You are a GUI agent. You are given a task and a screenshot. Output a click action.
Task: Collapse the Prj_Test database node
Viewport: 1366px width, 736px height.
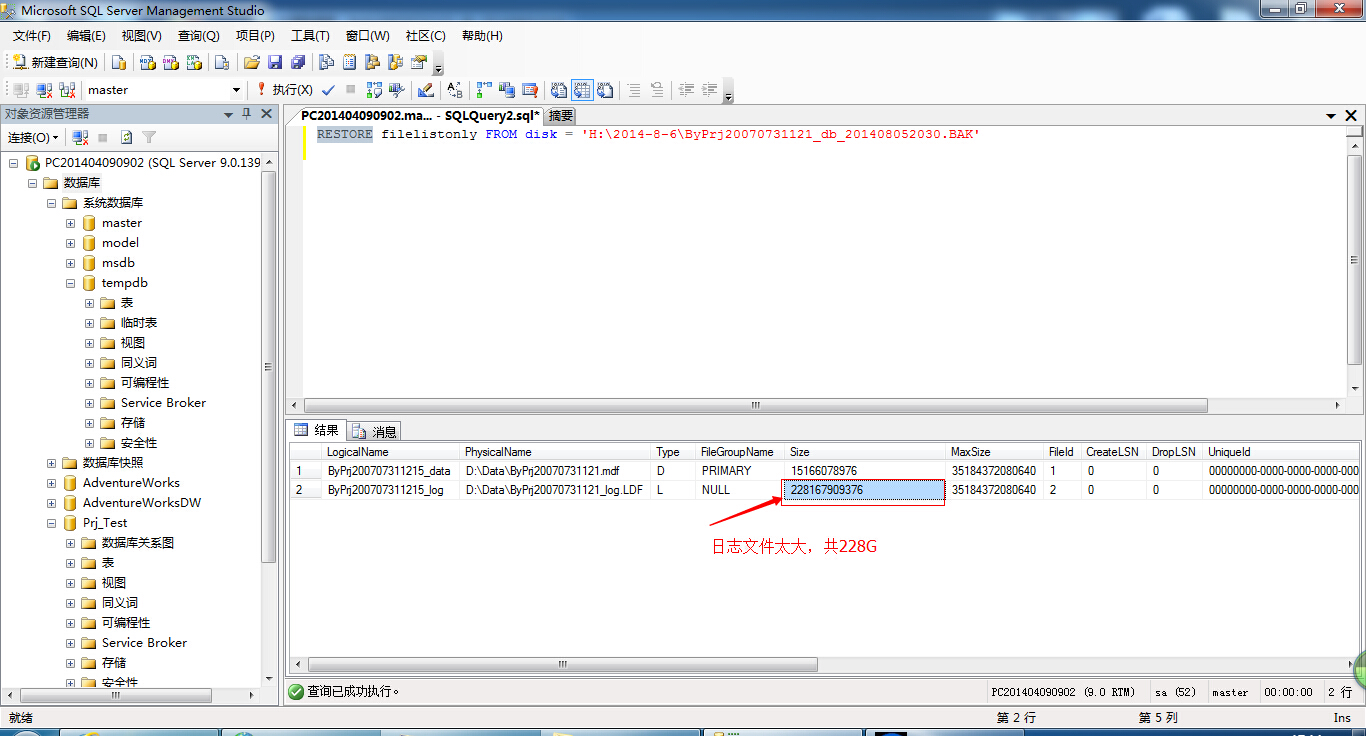click(52, 523)
